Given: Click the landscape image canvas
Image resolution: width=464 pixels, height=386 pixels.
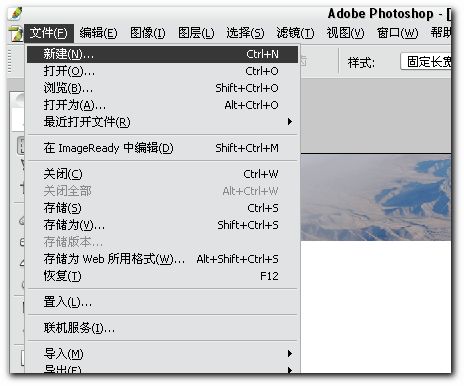Looking at the screenshot, I should (376, 197).
